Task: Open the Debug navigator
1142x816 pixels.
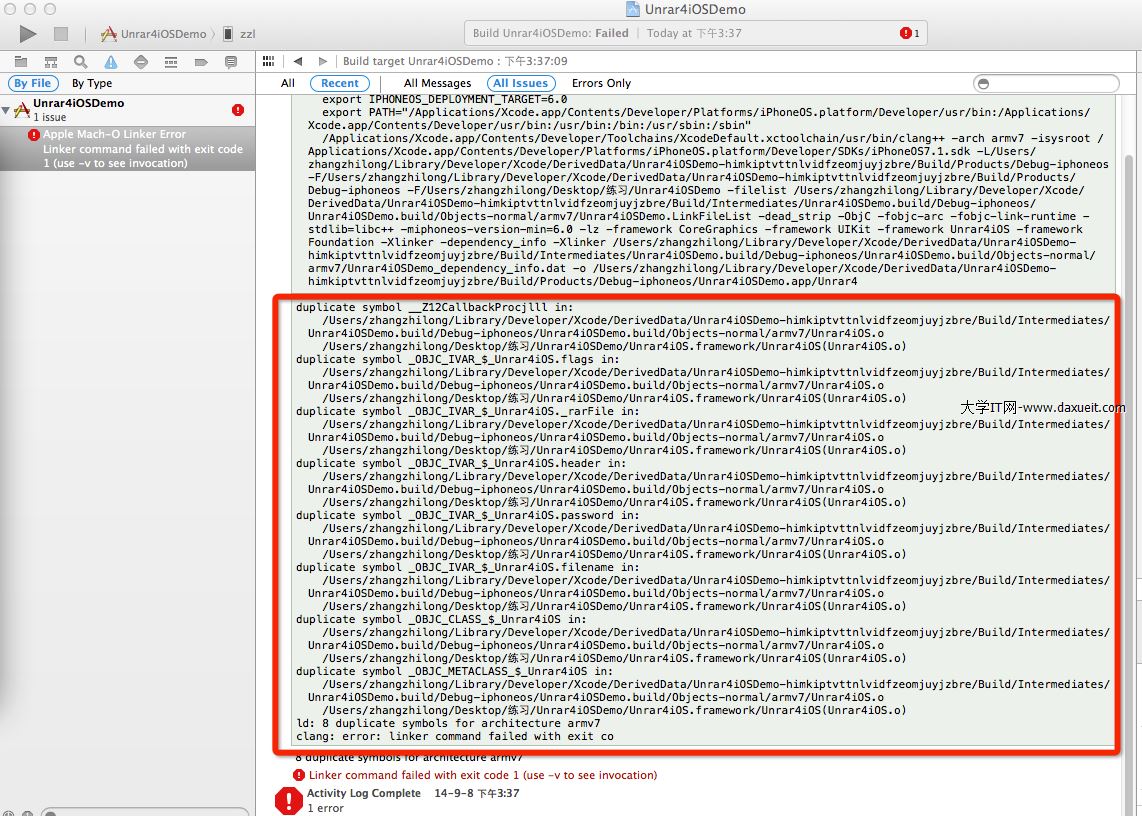Action: point(171,62)
